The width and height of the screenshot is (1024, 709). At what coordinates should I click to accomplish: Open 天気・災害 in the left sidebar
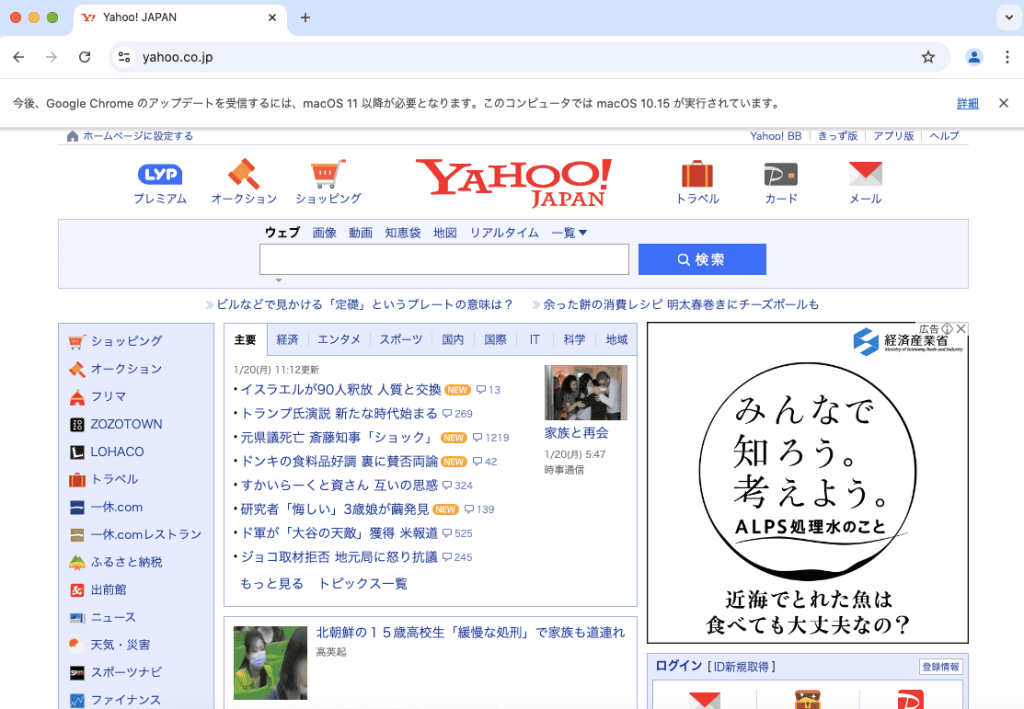120,645
